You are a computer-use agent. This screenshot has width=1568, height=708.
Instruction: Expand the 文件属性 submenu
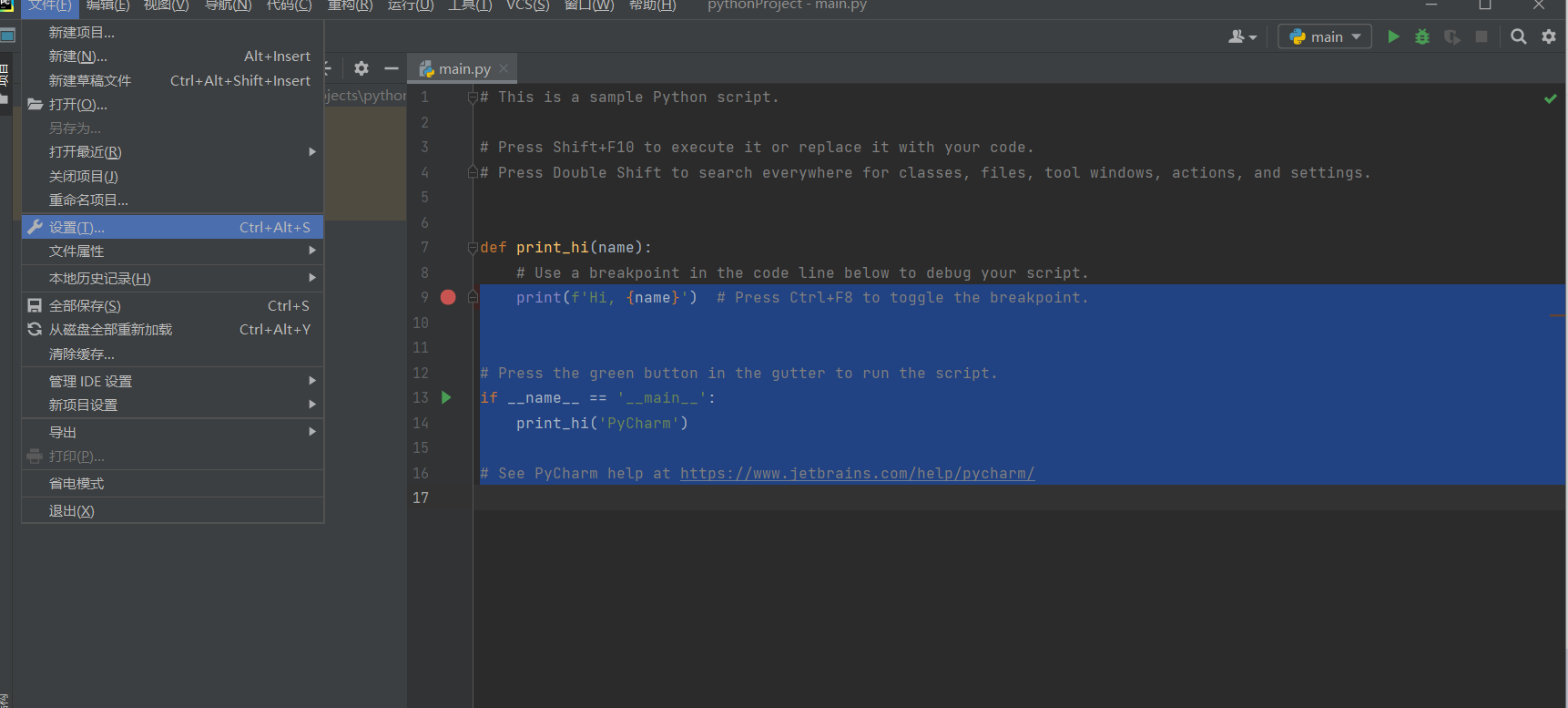tap(173, 251)
